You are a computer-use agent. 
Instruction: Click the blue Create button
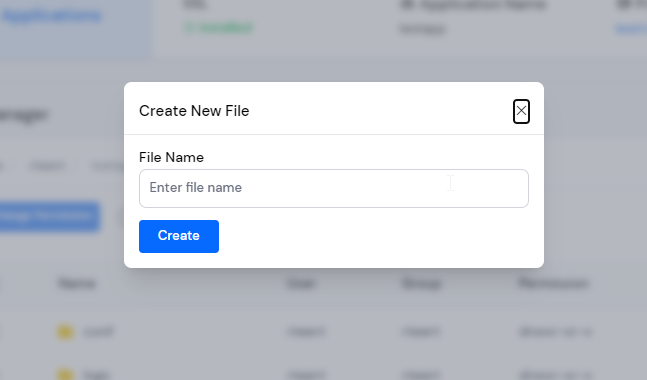tap(179, 236)
